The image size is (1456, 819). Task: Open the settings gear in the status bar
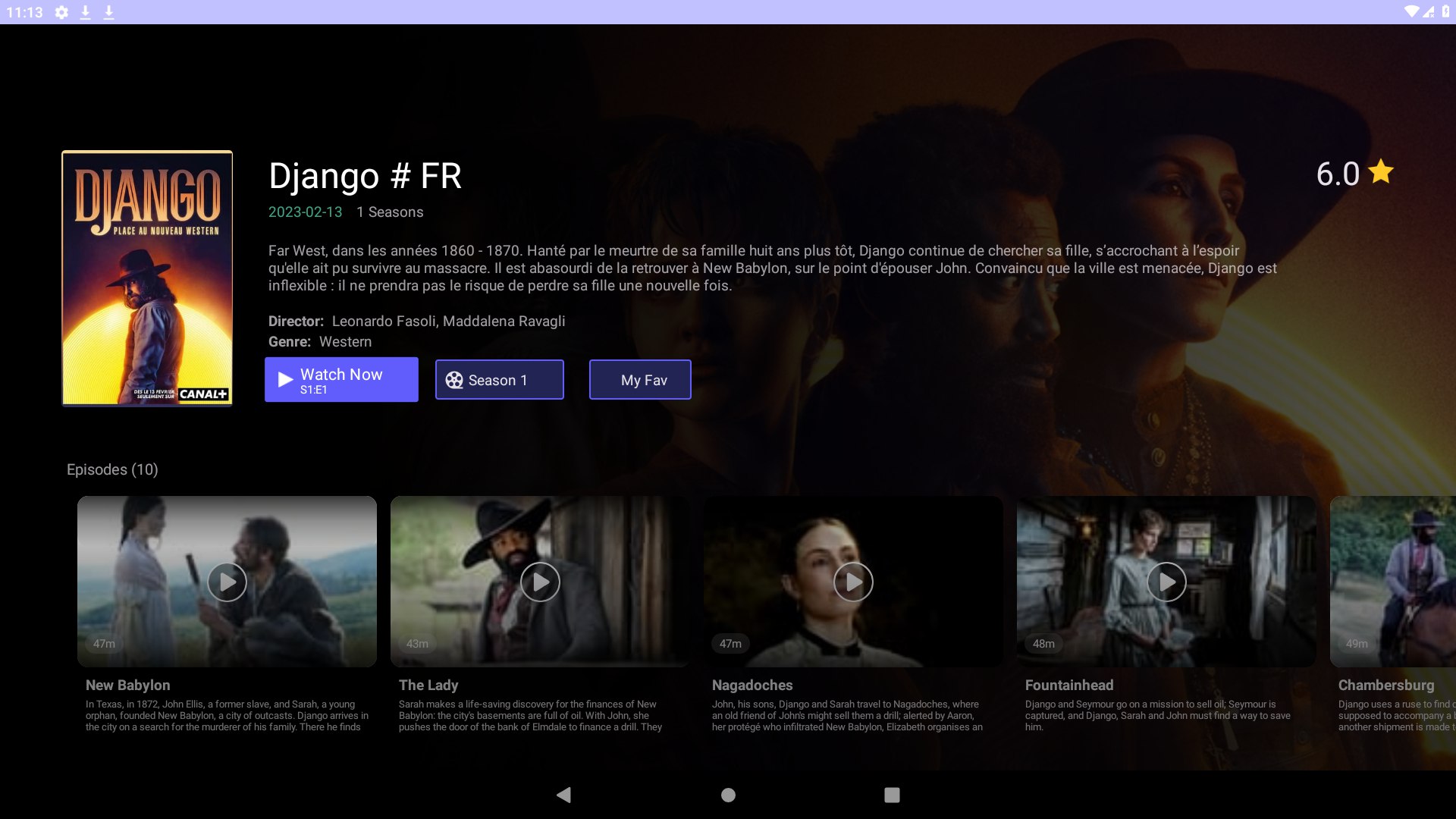tap(62, 12)
